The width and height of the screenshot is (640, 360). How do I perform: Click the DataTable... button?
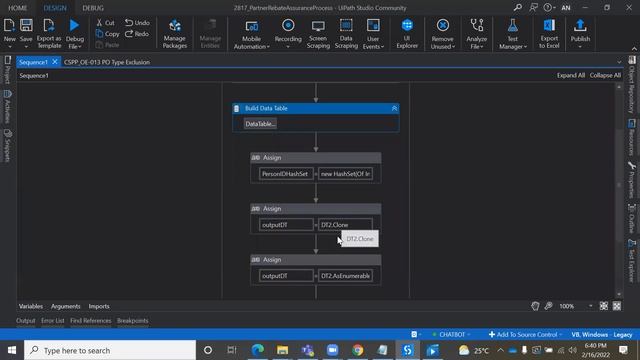pyautogui.click(x=260, y=124)
